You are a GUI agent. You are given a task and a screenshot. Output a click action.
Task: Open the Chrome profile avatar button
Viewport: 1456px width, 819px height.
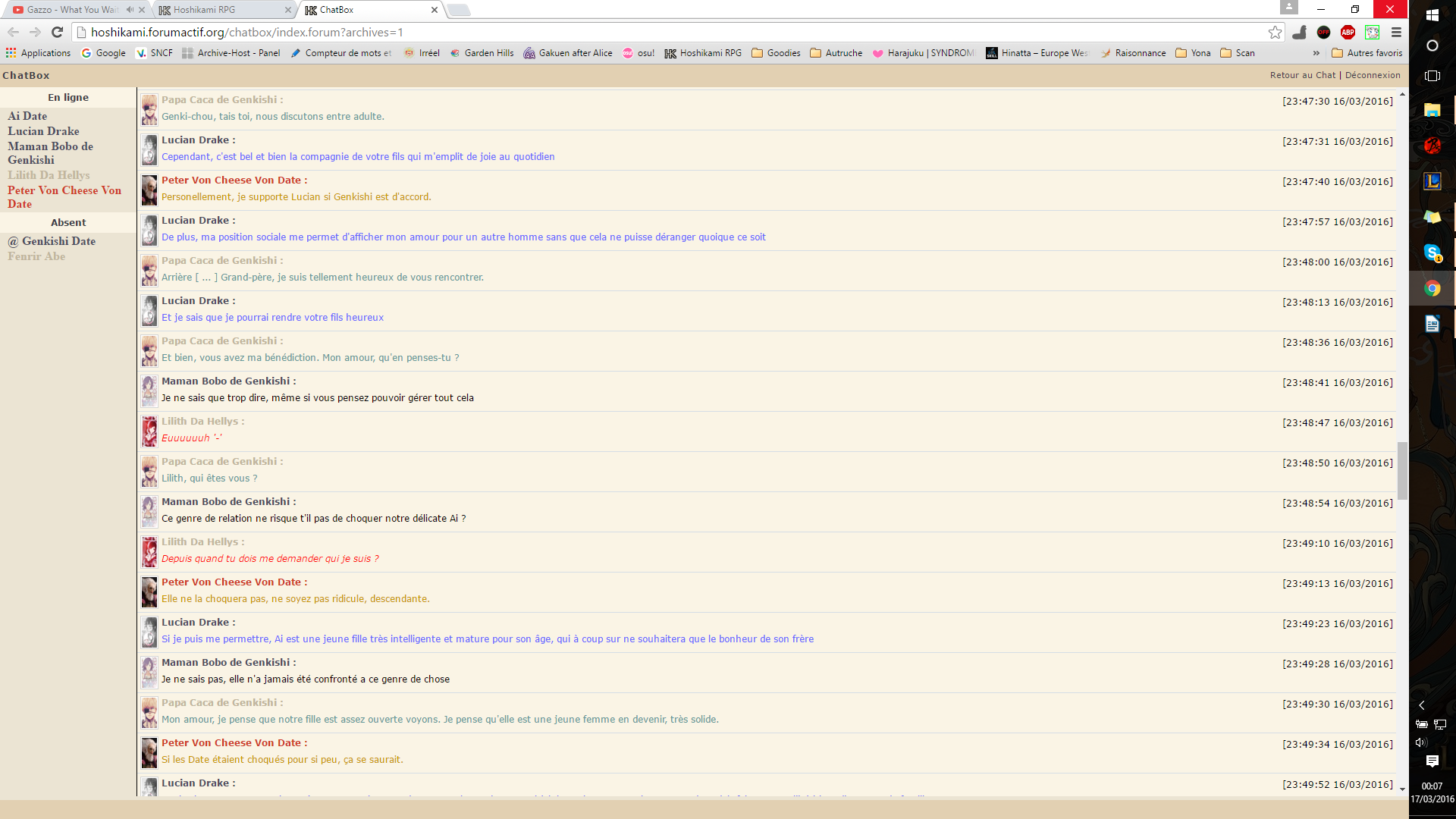point(1289,7)
